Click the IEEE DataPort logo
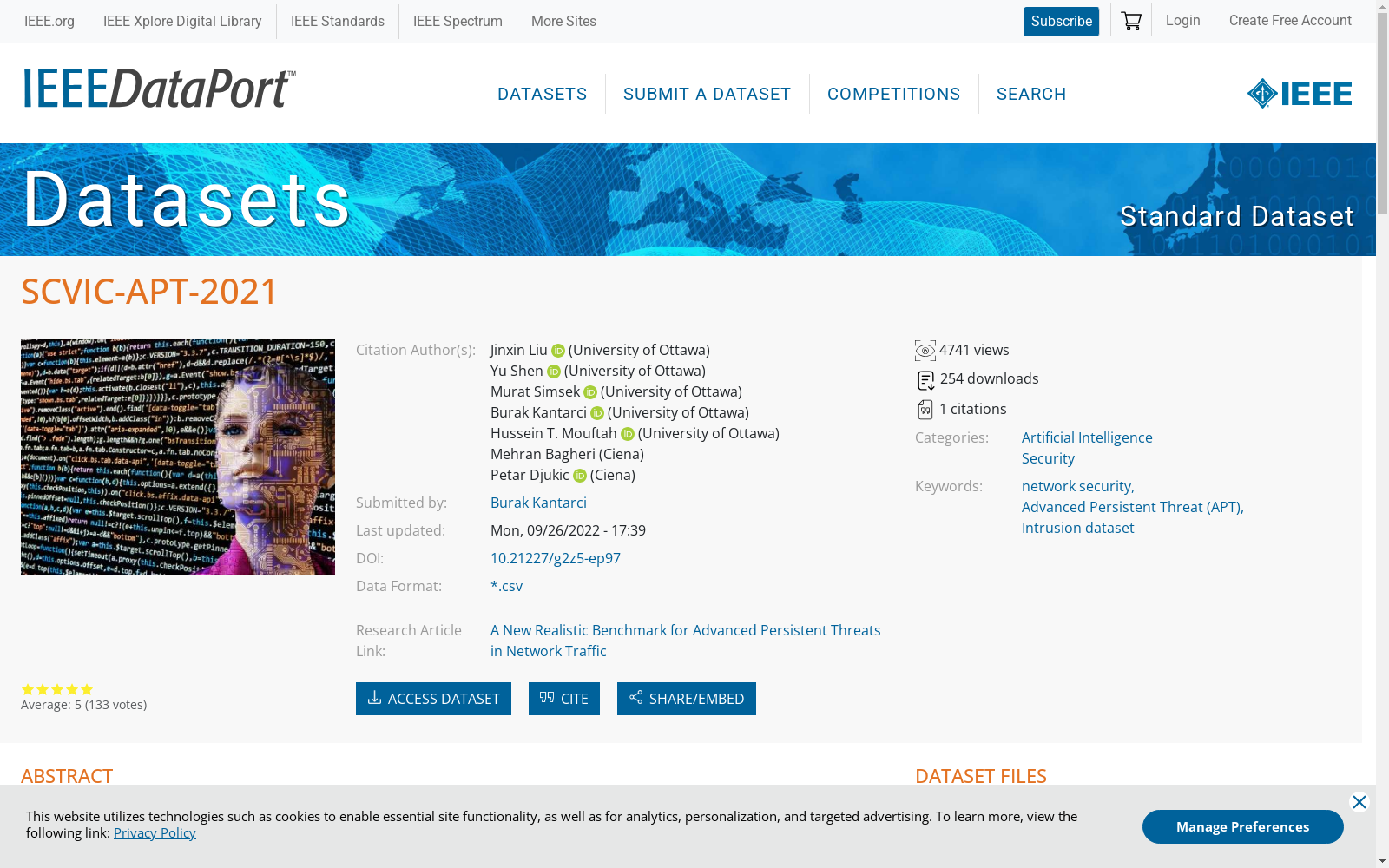 coord(159,89)
